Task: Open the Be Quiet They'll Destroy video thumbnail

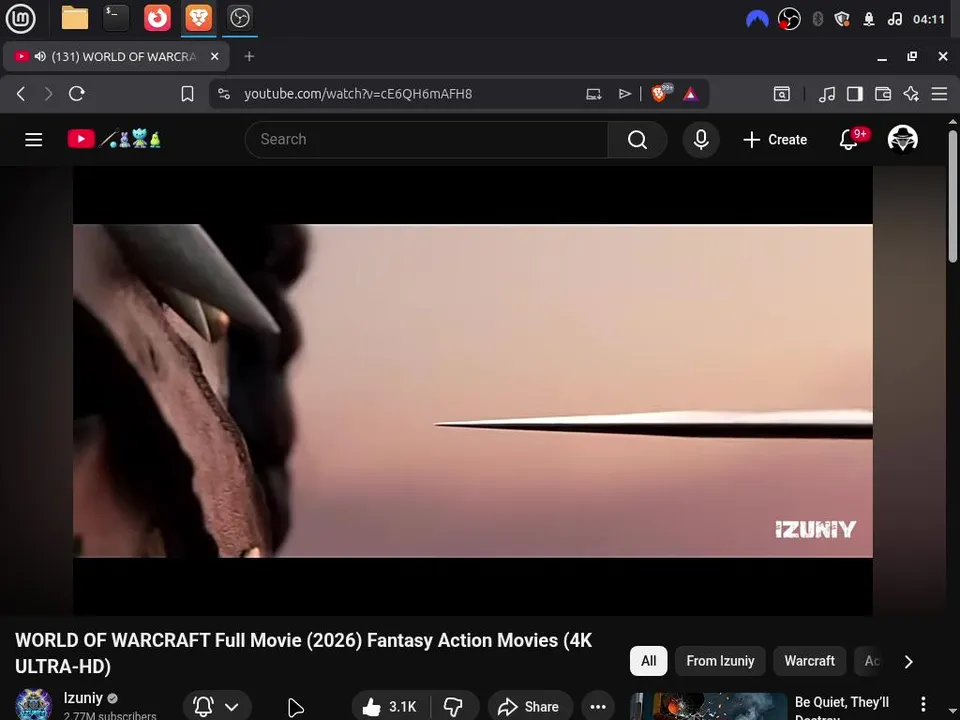Action: coord(708,707)
